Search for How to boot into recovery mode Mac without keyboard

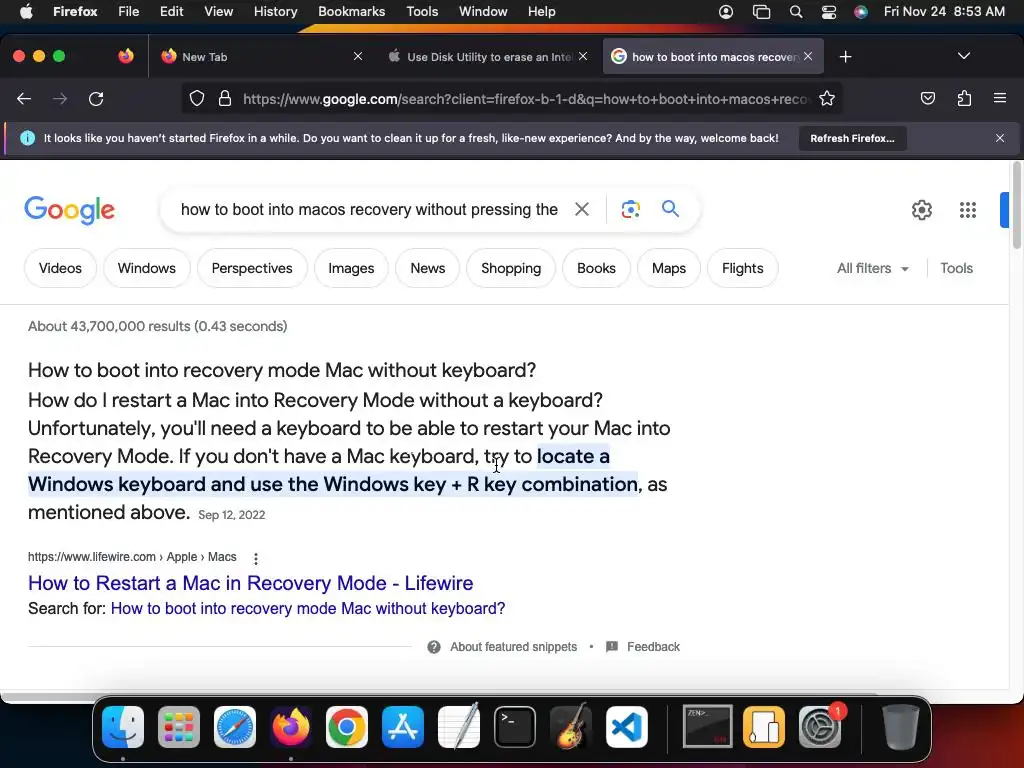point(308,609)
